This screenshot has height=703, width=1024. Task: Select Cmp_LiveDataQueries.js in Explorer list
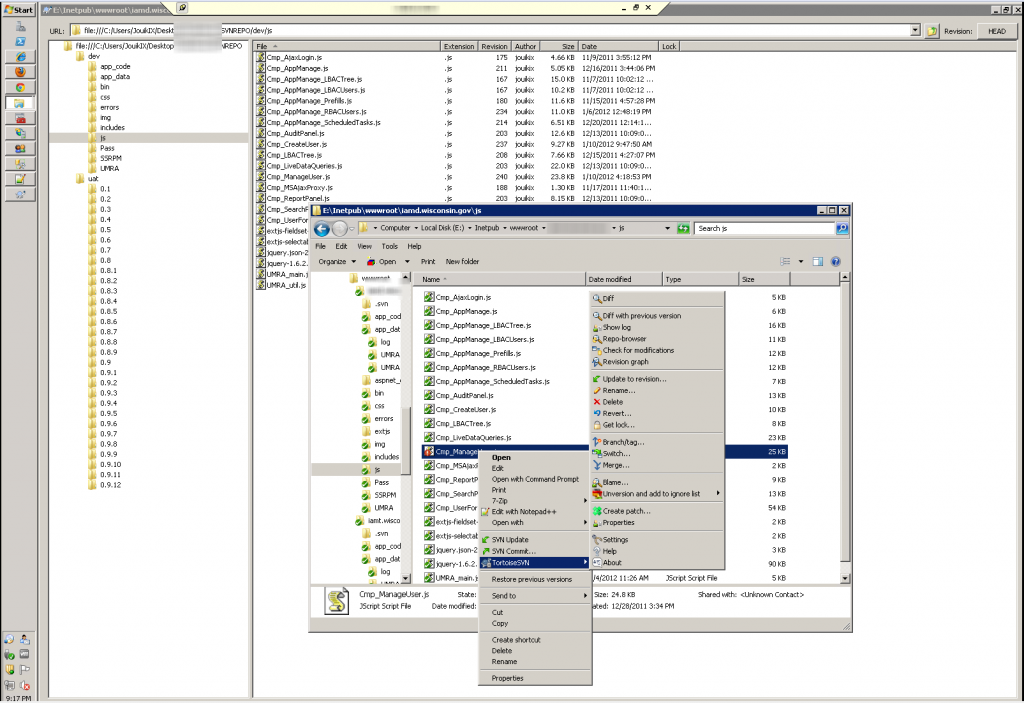[x=473, y=438]
